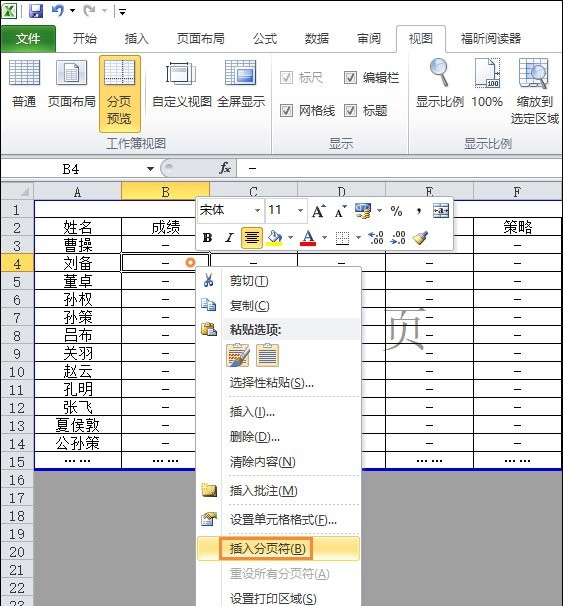Open the Zoom (显示比例) magnifier dialog
Screen dimensions: 563x606
point(439,84)
